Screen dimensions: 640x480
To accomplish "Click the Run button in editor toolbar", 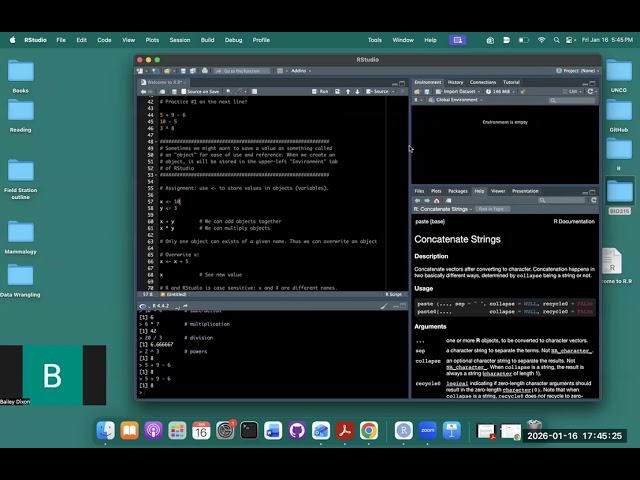I will coord(320,91).
